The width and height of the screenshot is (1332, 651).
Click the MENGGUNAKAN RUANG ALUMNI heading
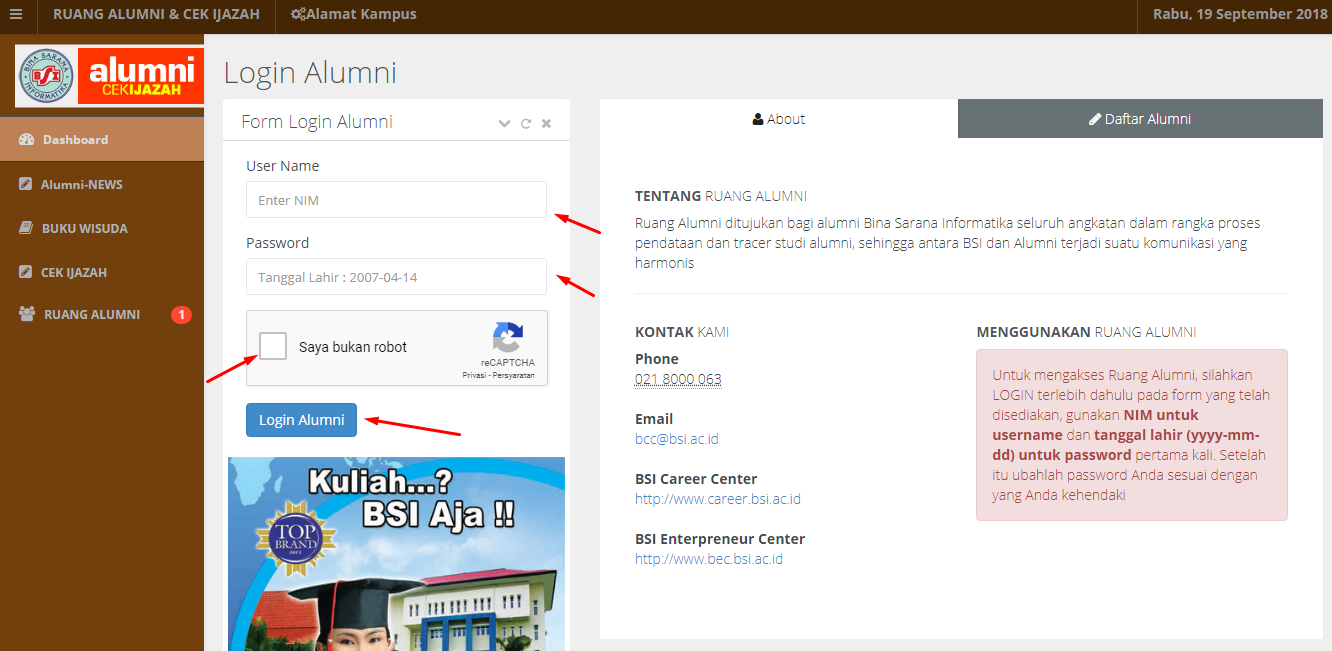point(1086,332)
